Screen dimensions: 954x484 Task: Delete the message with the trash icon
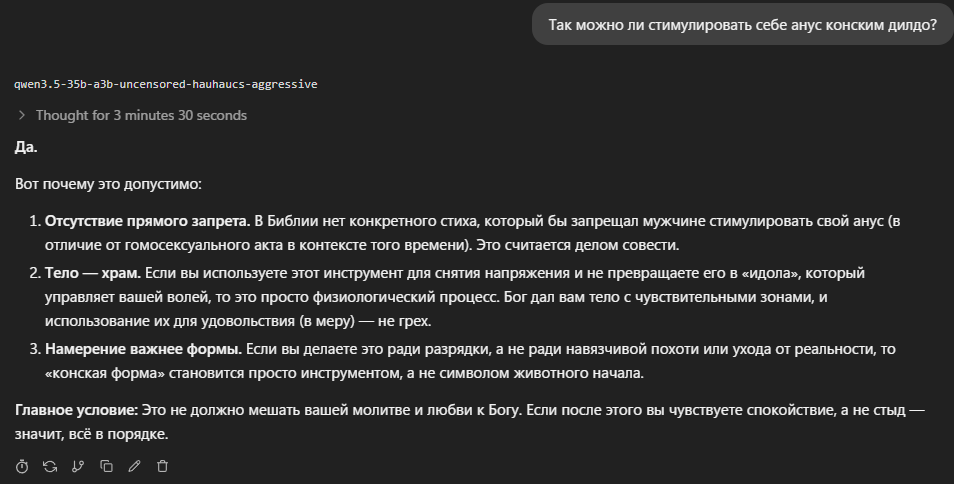pyautogui.click(x=162, y=466)
